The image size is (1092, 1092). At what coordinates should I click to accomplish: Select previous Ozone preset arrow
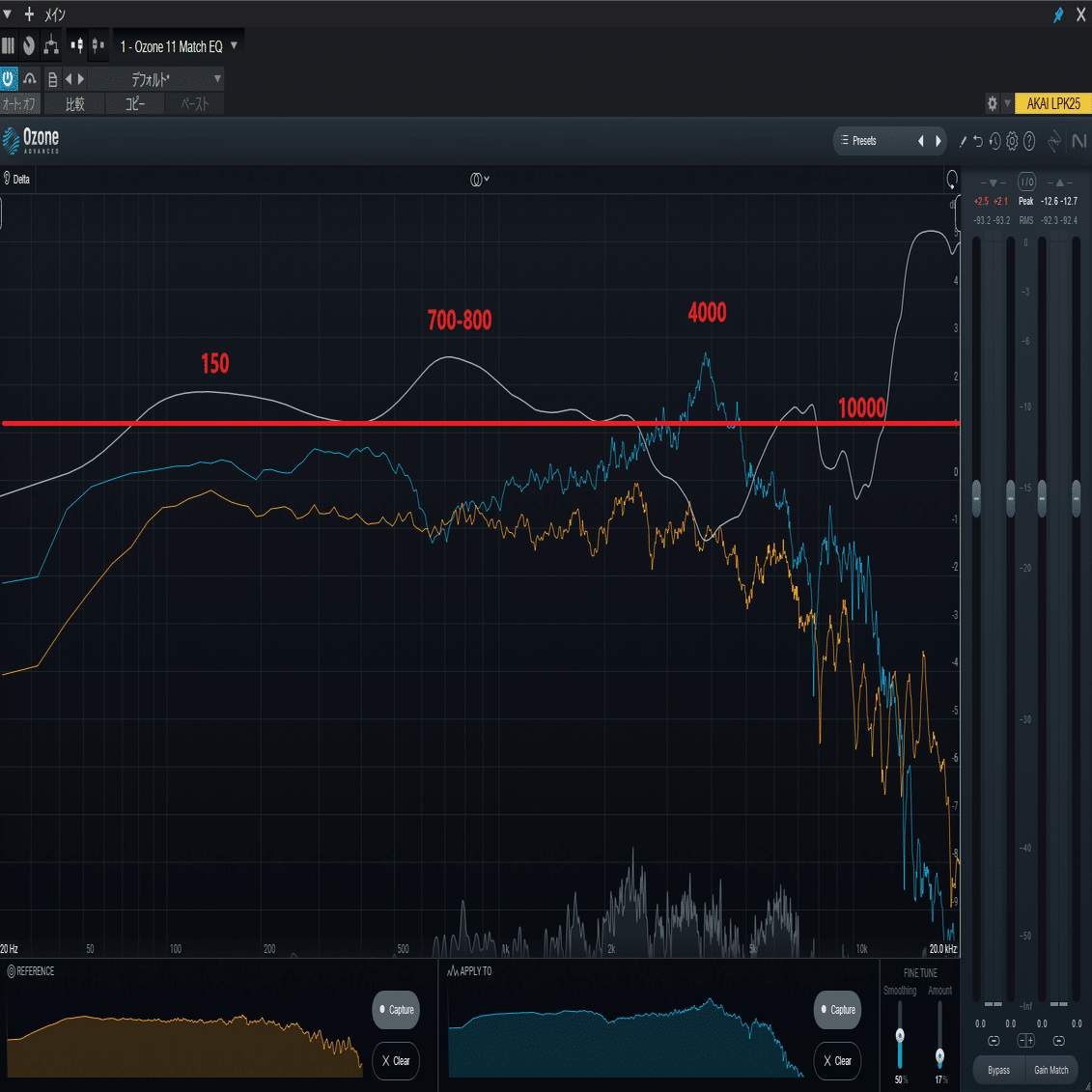(921, 141)
